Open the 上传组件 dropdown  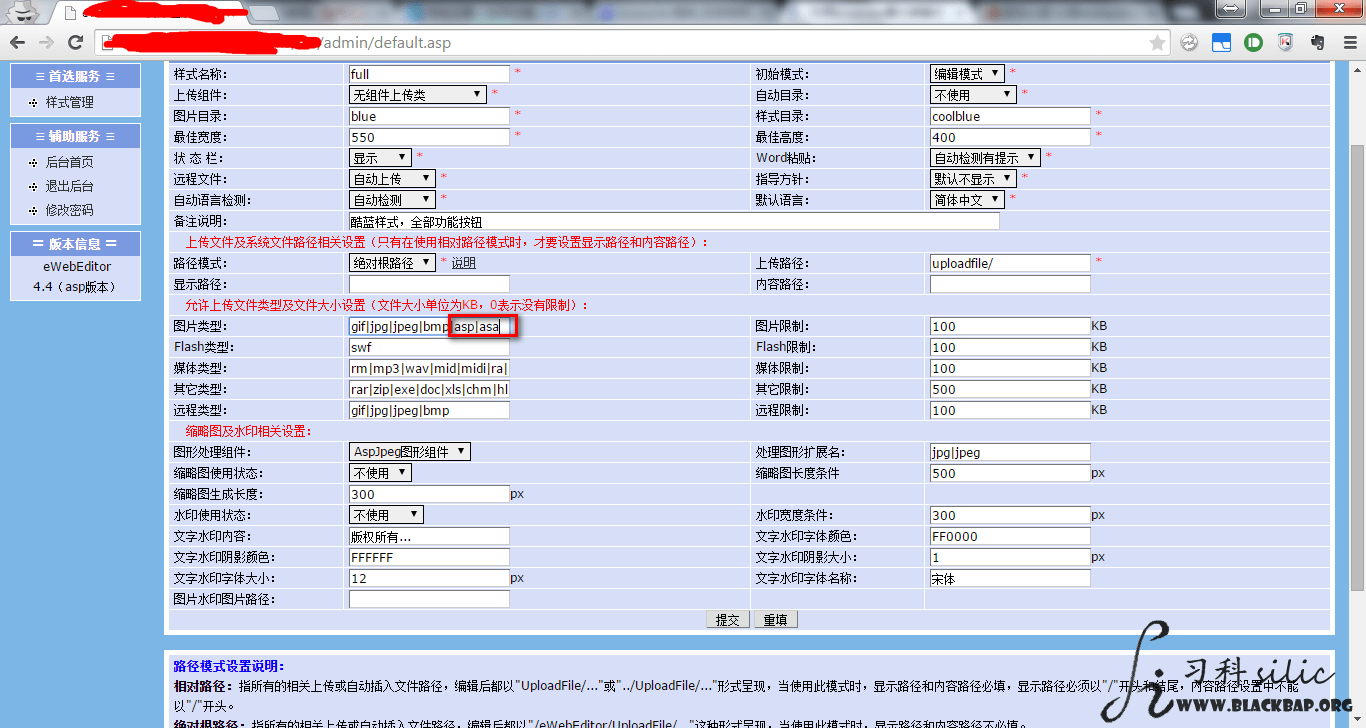click(417, 95)
